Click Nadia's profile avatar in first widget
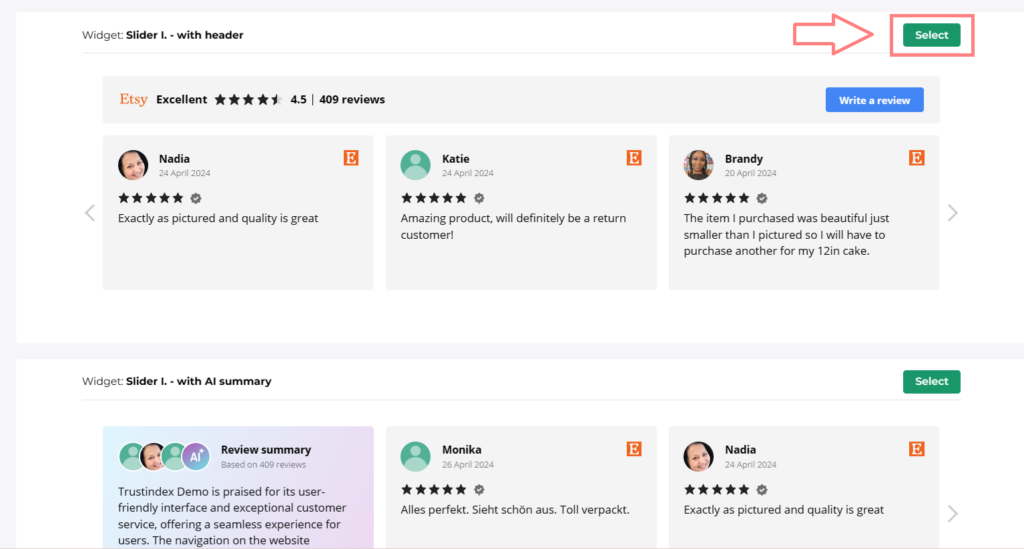1024x549 pixels. 133,165
